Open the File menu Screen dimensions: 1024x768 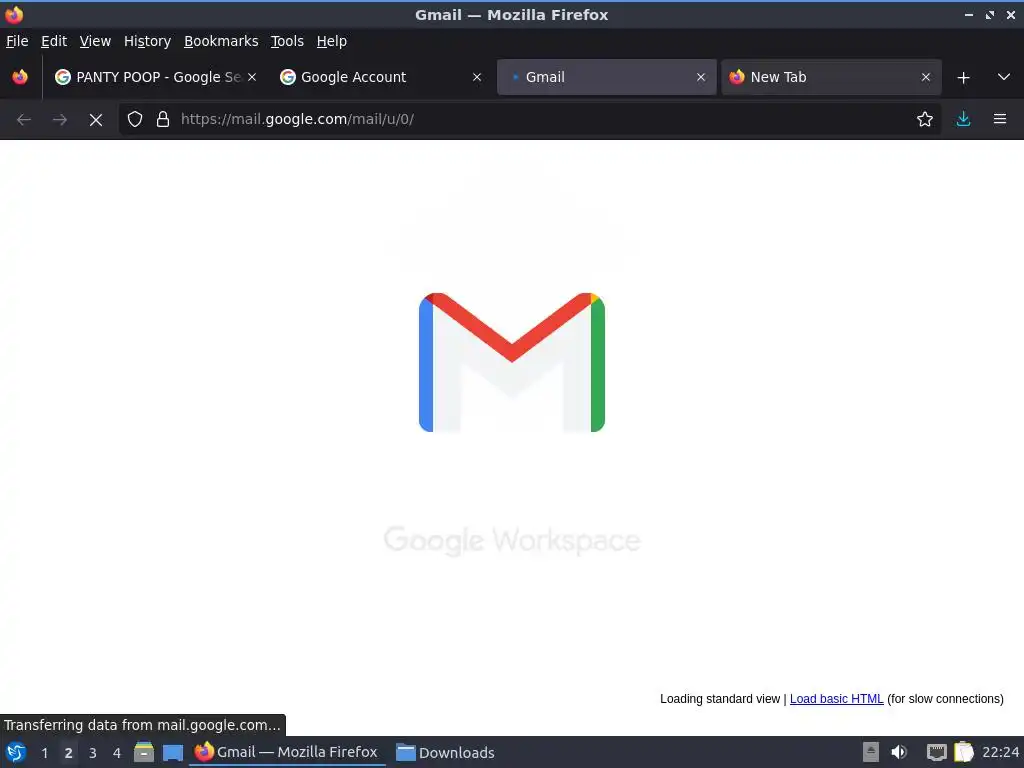pyautogui.click(x=17, y=41)
